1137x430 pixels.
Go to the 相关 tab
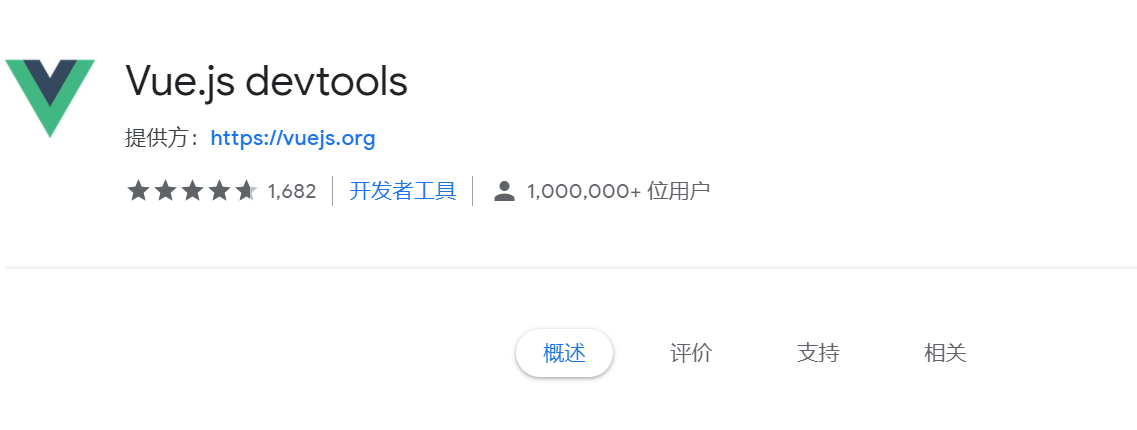945,353
